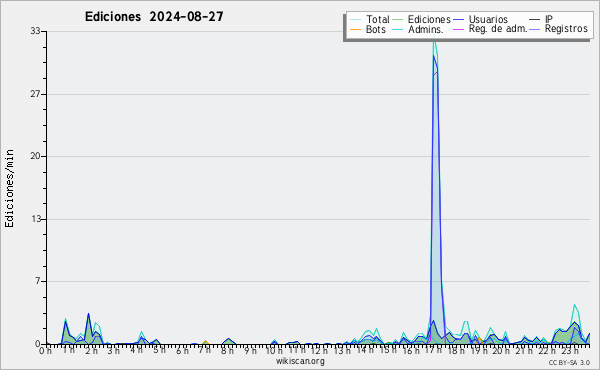Screen dimensions: 600x370
Task: Click the Total legend line color swatch
Action: [x=355, y=20]
